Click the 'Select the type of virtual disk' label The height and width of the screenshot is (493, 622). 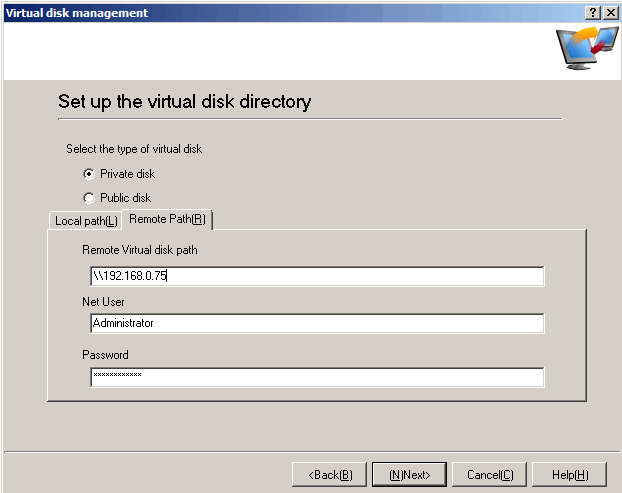click(x=133, y=149)
